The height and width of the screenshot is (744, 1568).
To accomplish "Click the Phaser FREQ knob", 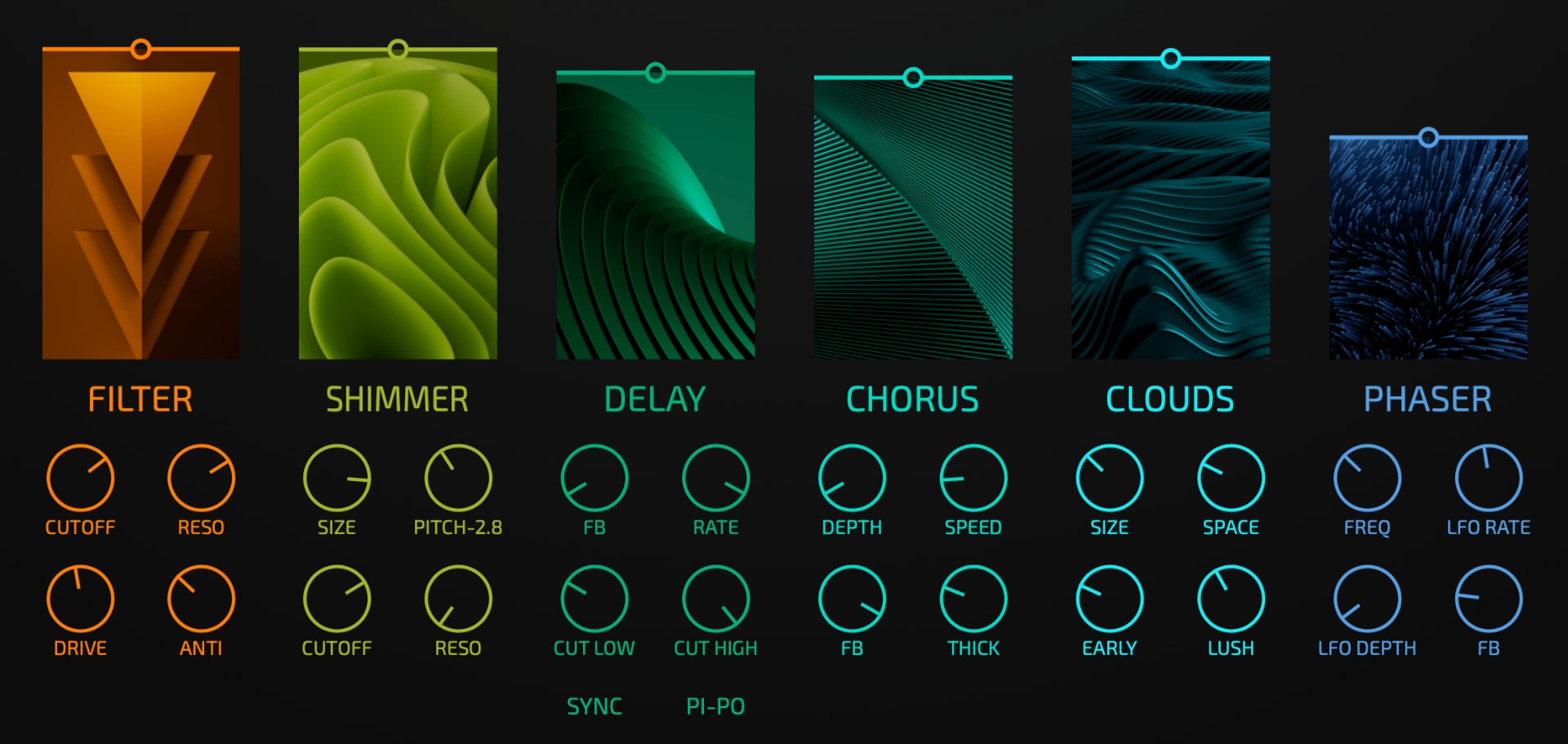I will [x=1366, y=479].
